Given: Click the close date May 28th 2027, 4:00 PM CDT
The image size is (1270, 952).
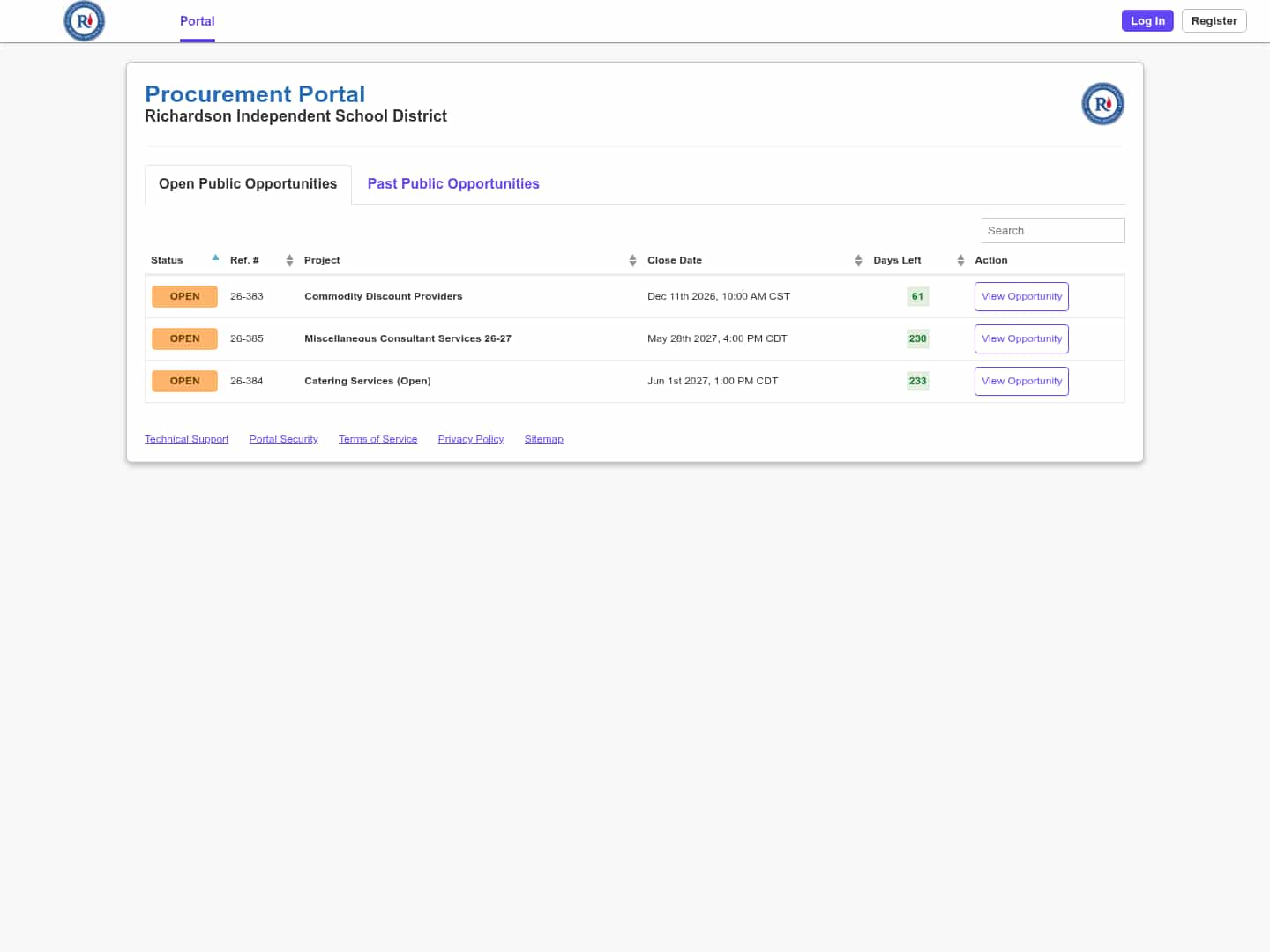Looking at the screenshot, I should click(717, 338).
